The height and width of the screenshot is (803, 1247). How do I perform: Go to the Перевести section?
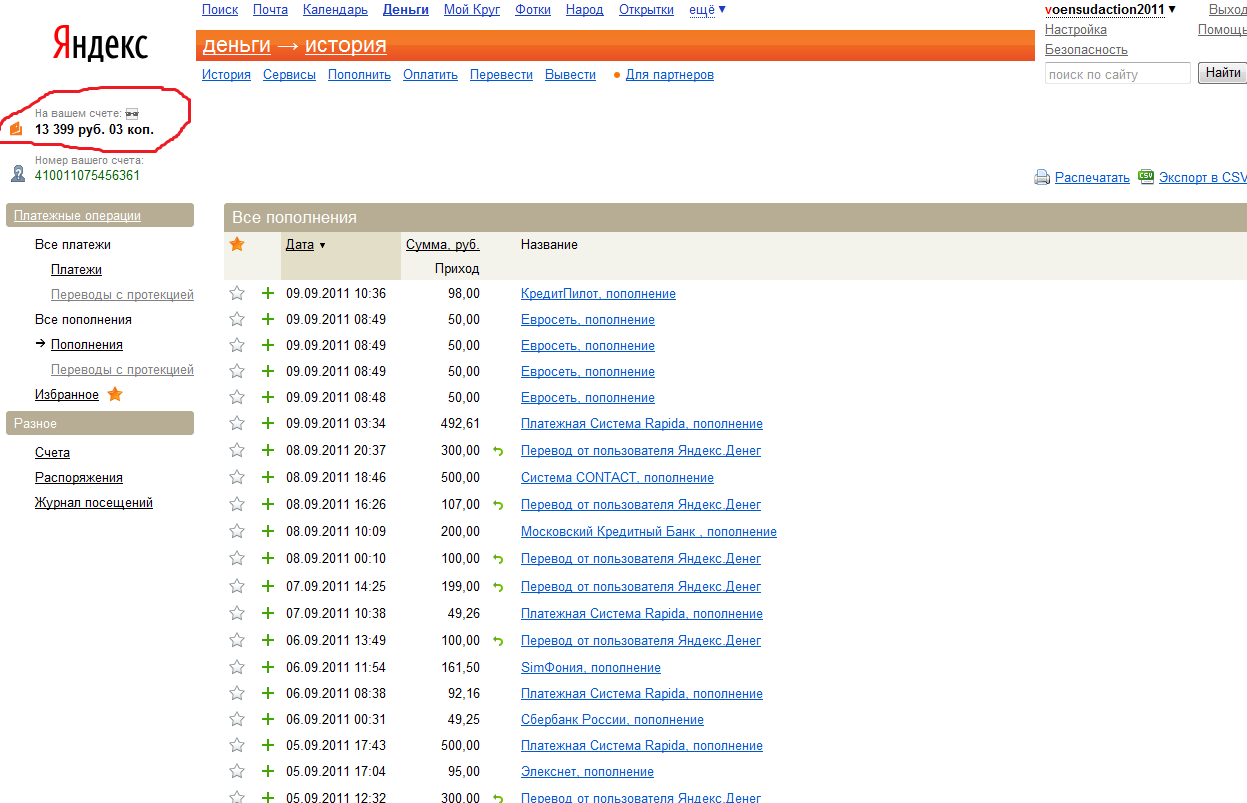[501, 74]
